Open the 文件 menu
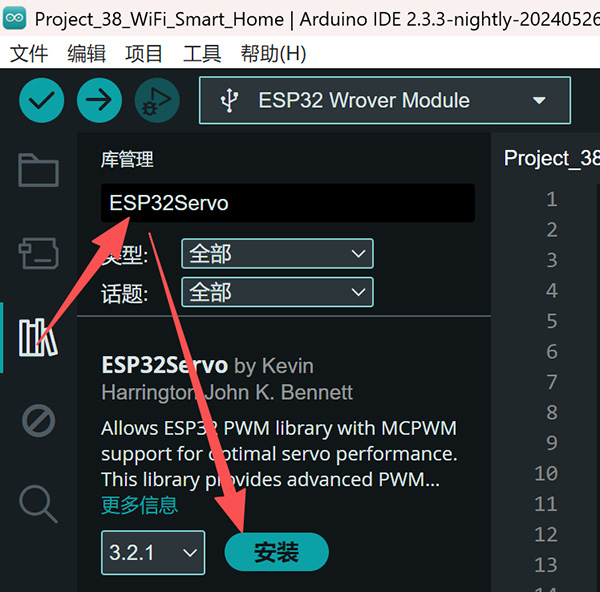The height and width of the screenshot is (592, 600). (29, 53)
